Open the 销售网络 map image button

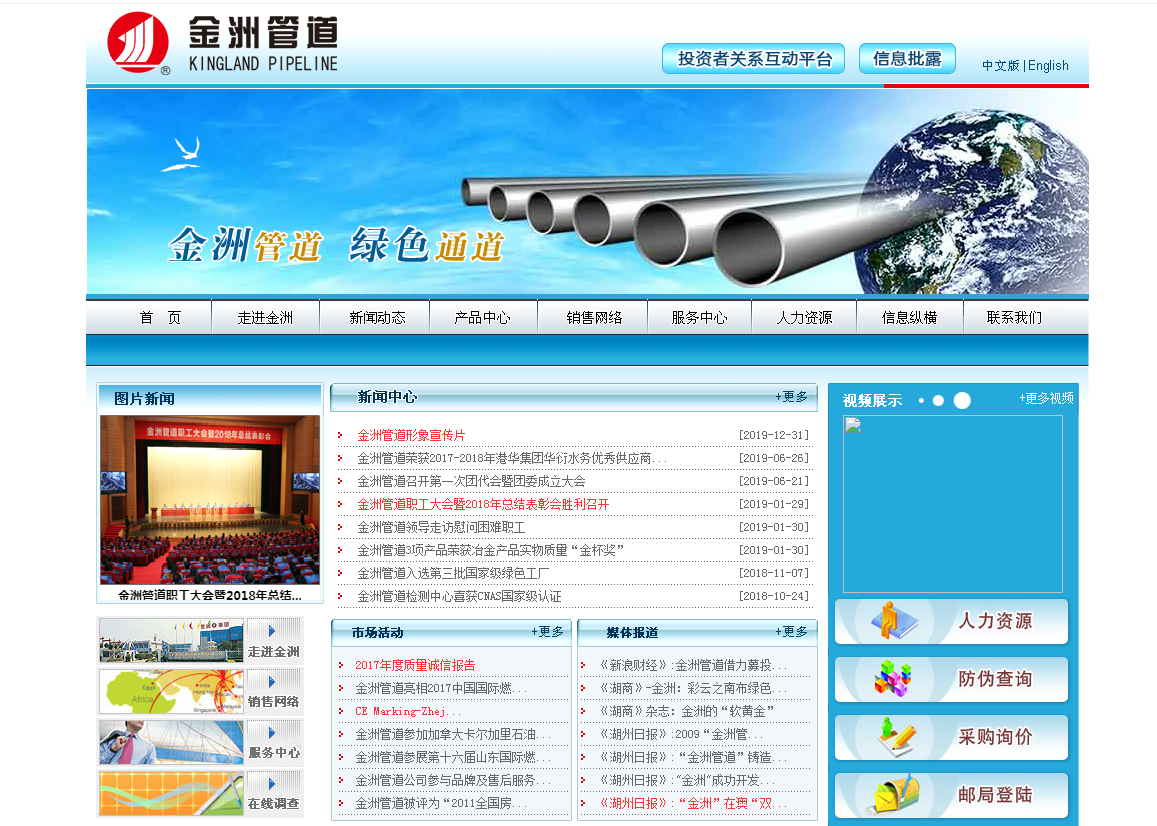[x=200, y=691]
